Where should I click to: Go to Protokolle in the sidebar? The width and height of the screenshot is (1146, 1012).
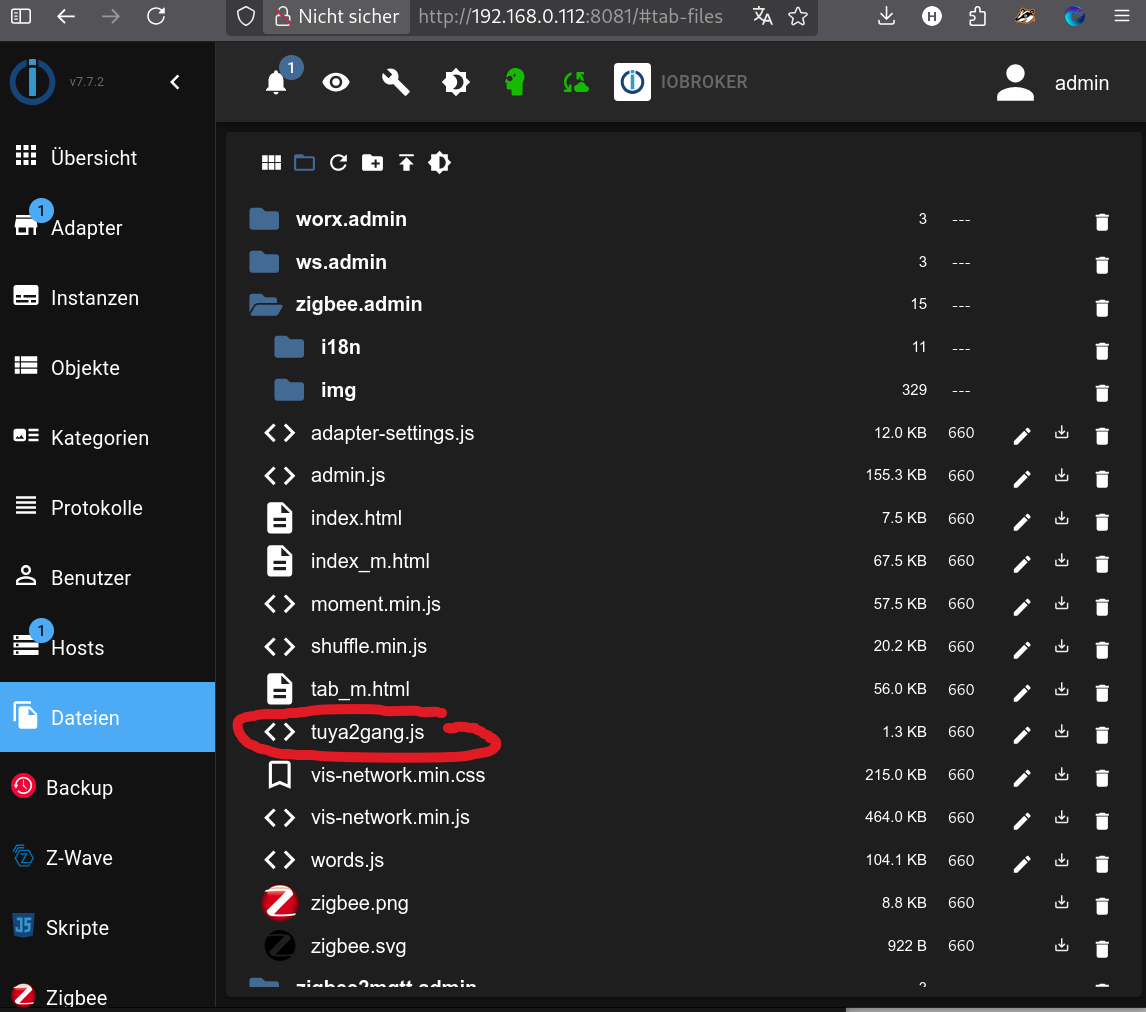pos(96,508)
